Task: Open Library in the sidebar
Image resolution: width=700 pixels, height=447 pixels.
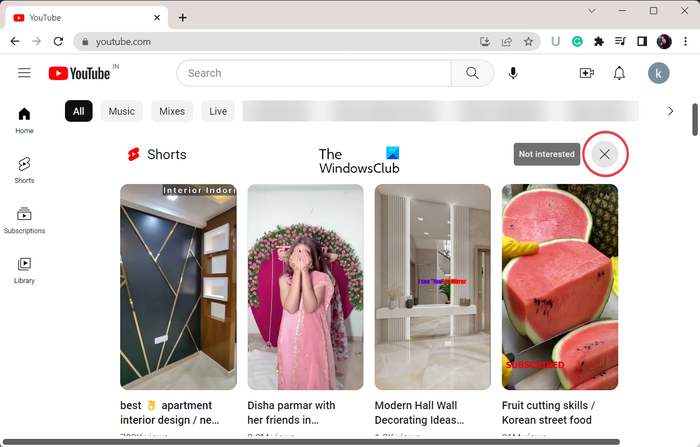Action: [x=24, y=271]
